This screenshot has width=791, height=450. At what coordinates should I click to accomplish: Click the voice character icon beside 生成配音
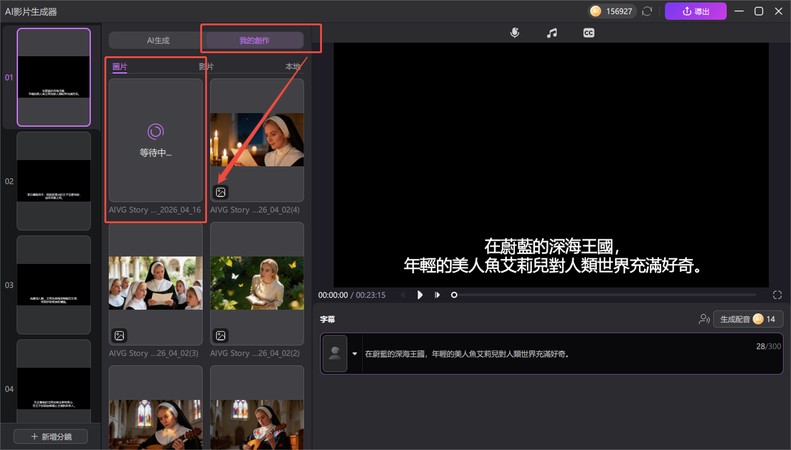point(704,319)
